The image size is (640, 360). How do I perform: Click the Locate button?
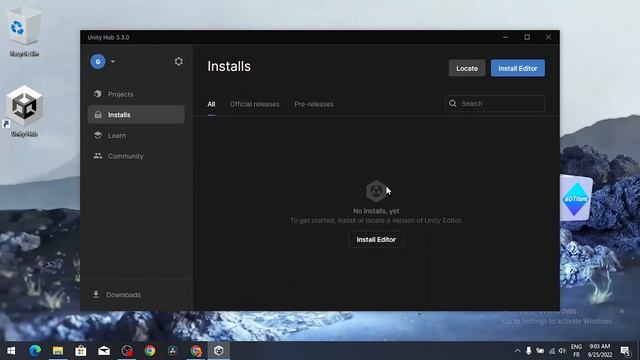coord(467,68)
